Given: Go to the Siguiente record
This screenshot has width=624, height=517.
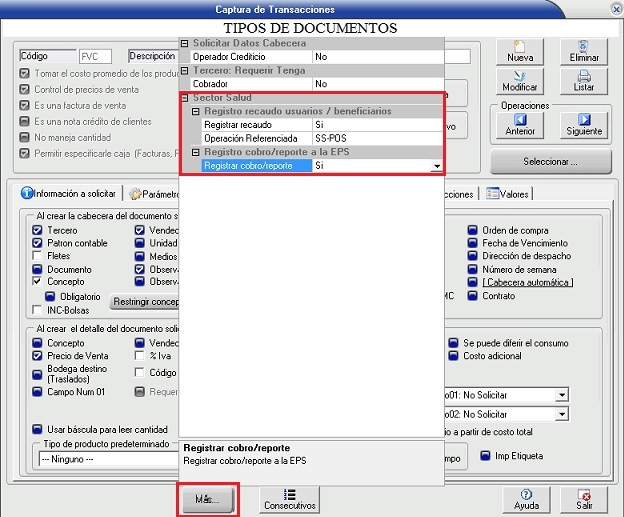Looking at the screenshot, I should [584, 125].
